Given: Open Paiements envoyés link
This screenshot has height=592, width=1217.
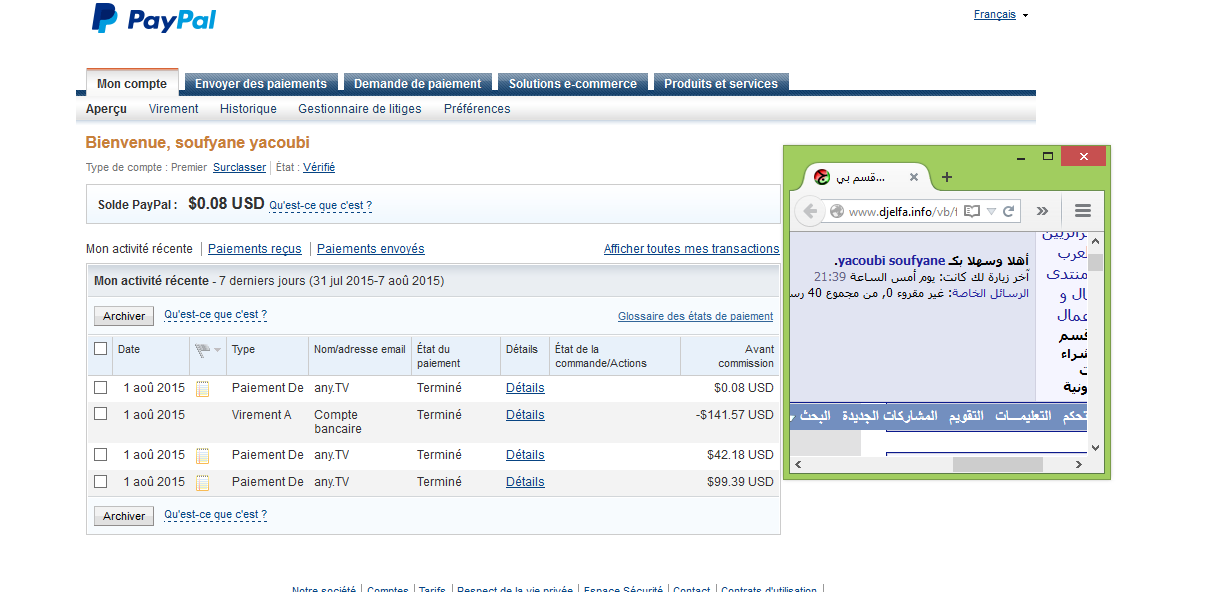Looking at the screenshot, I should (371, 249).
